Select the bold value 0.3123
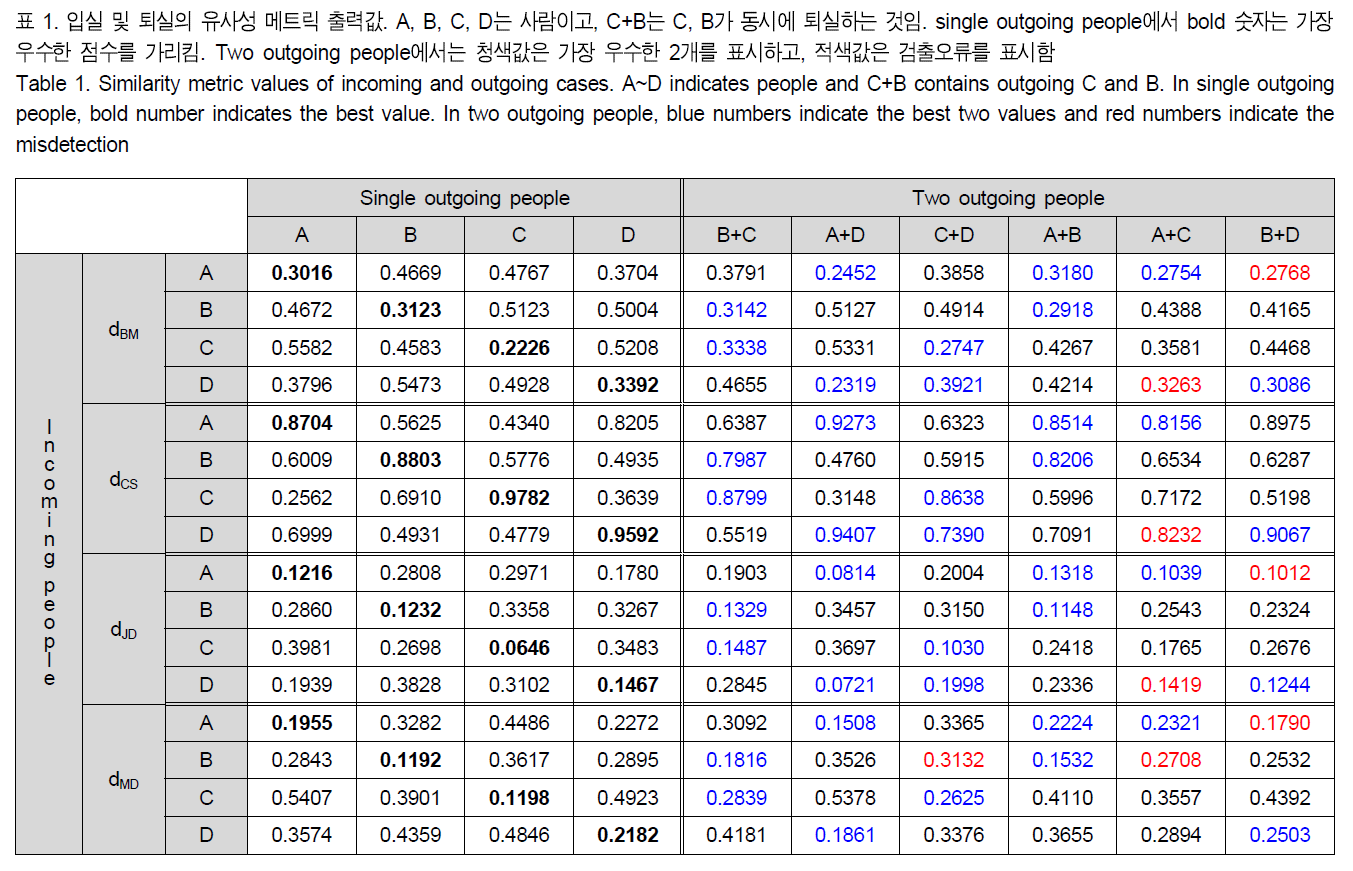The height and width of the screenshot is (871, 1353). 410,310
